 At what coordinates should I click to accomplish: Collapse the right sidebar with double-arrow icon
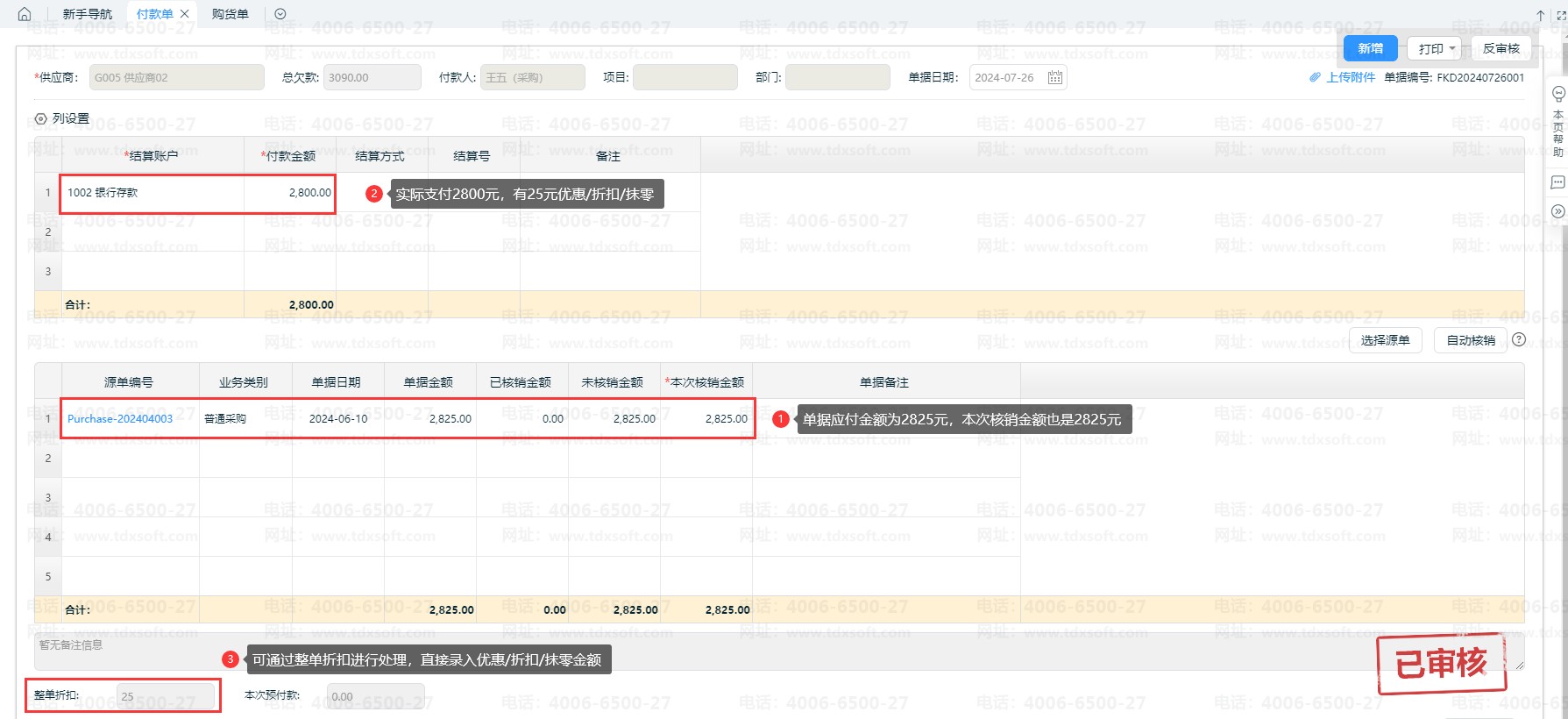click(x=1557, y=211)
